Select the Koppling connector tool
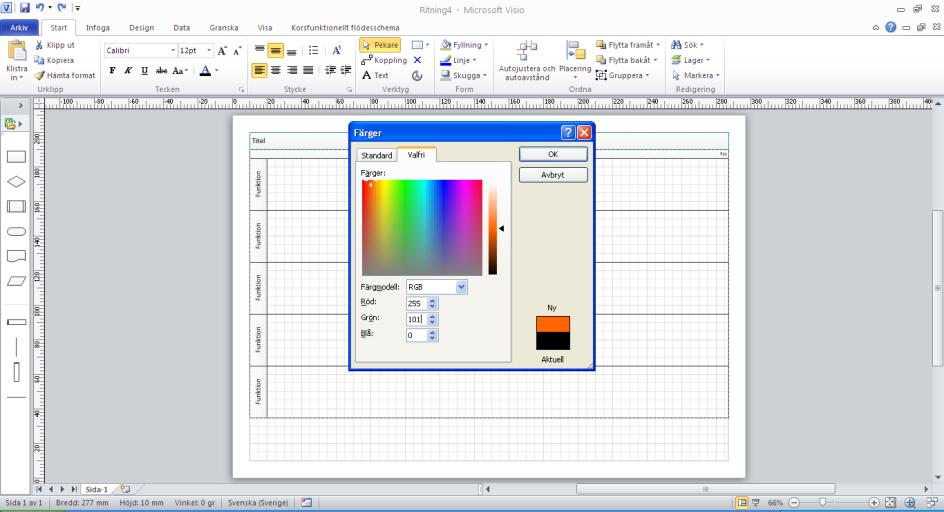Screen dimensions: 944x512 pos(384,60)
